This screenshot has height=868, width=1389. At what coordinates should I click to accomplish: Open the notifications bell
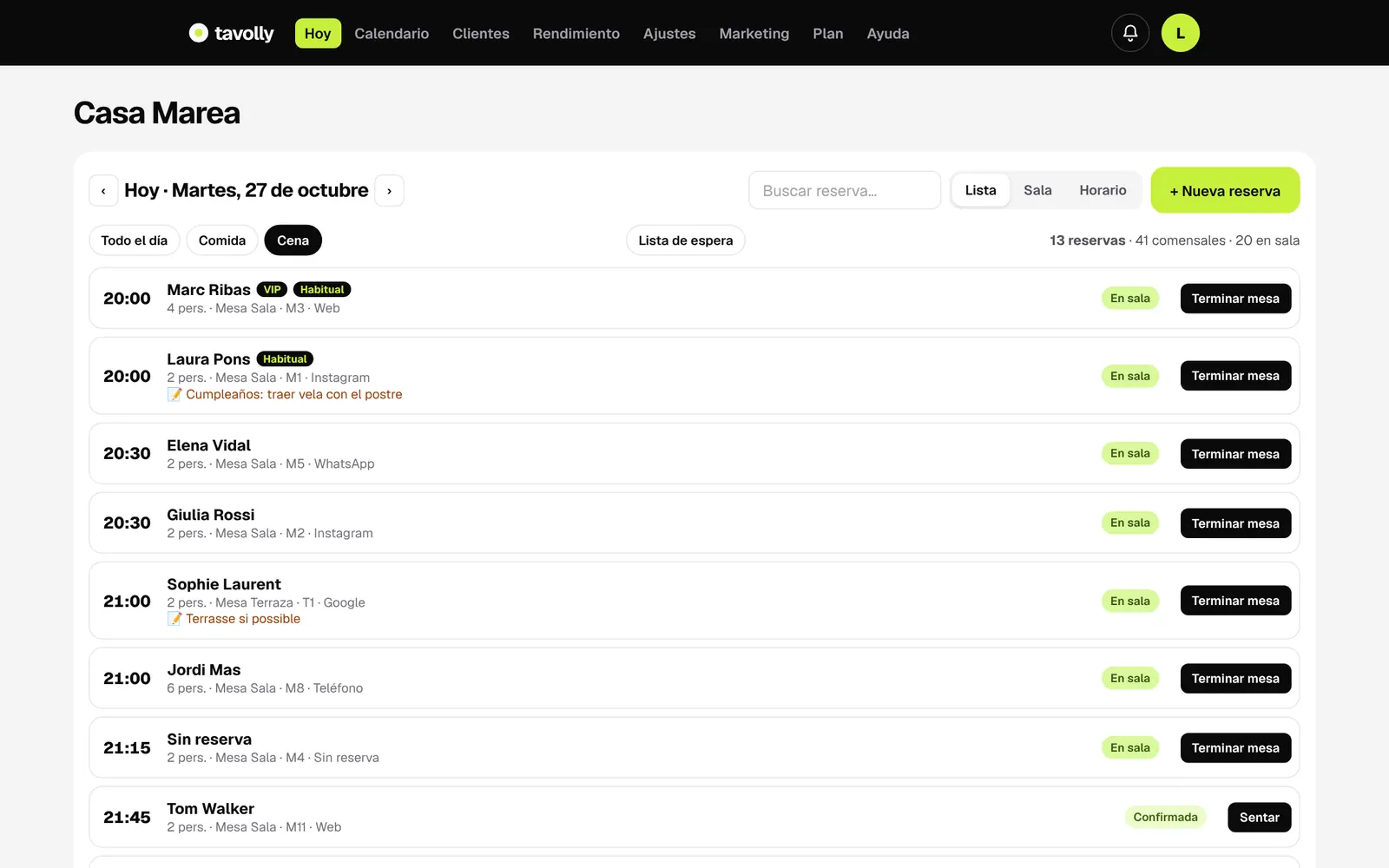click(1130, 33)
